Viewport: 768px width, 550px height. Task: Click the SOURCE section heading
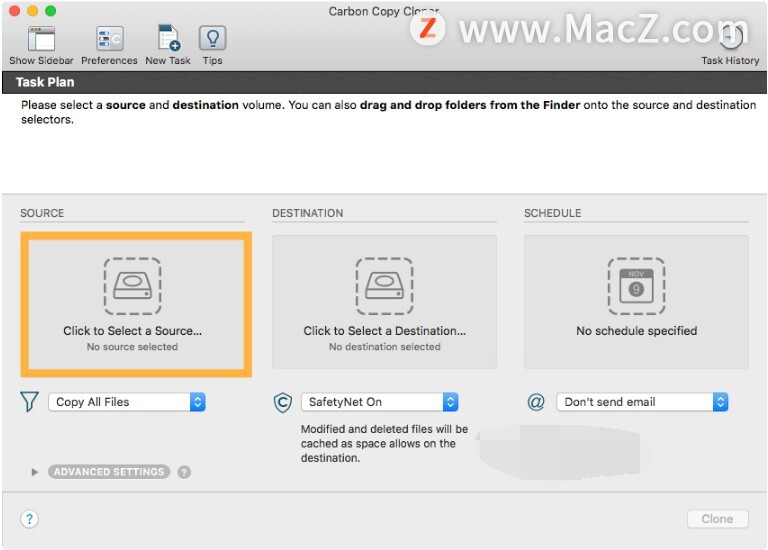[42, 213]
